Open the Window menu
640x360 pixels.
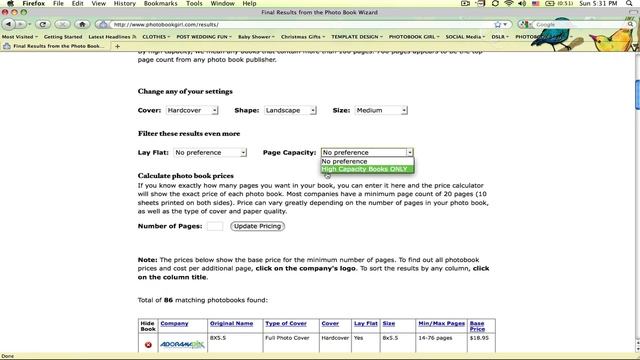click(222, 3)
